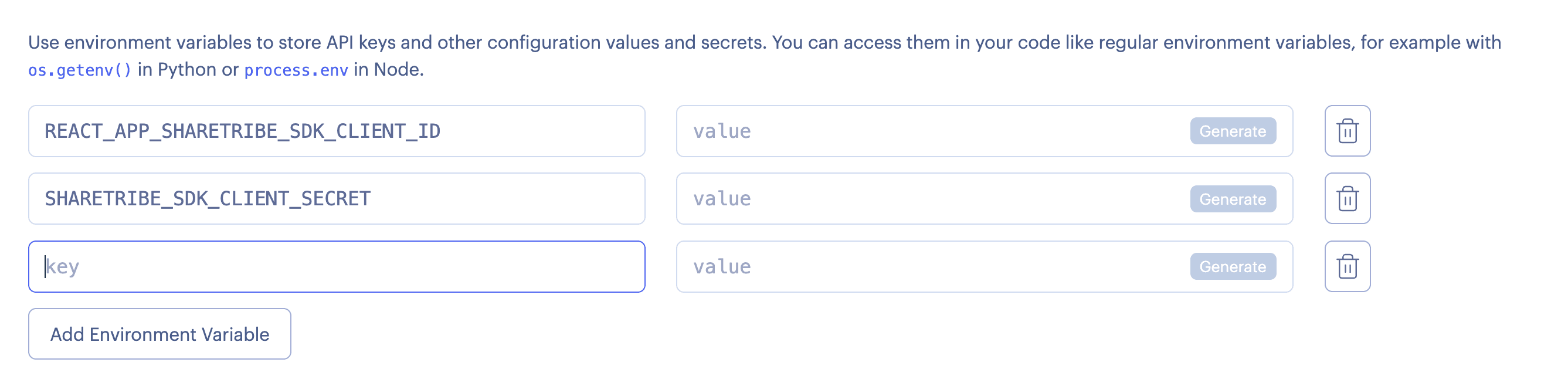This screenshot has width=1568, height=386.
Task: Focus the REACT_APP_SHARETRIBE_SDK_CLIENT_ID key field
Action: (336, 131)
